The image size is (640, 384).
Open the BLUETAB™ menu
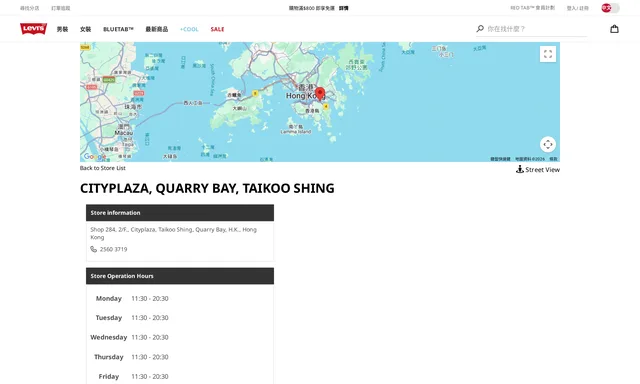click(118, 29)
